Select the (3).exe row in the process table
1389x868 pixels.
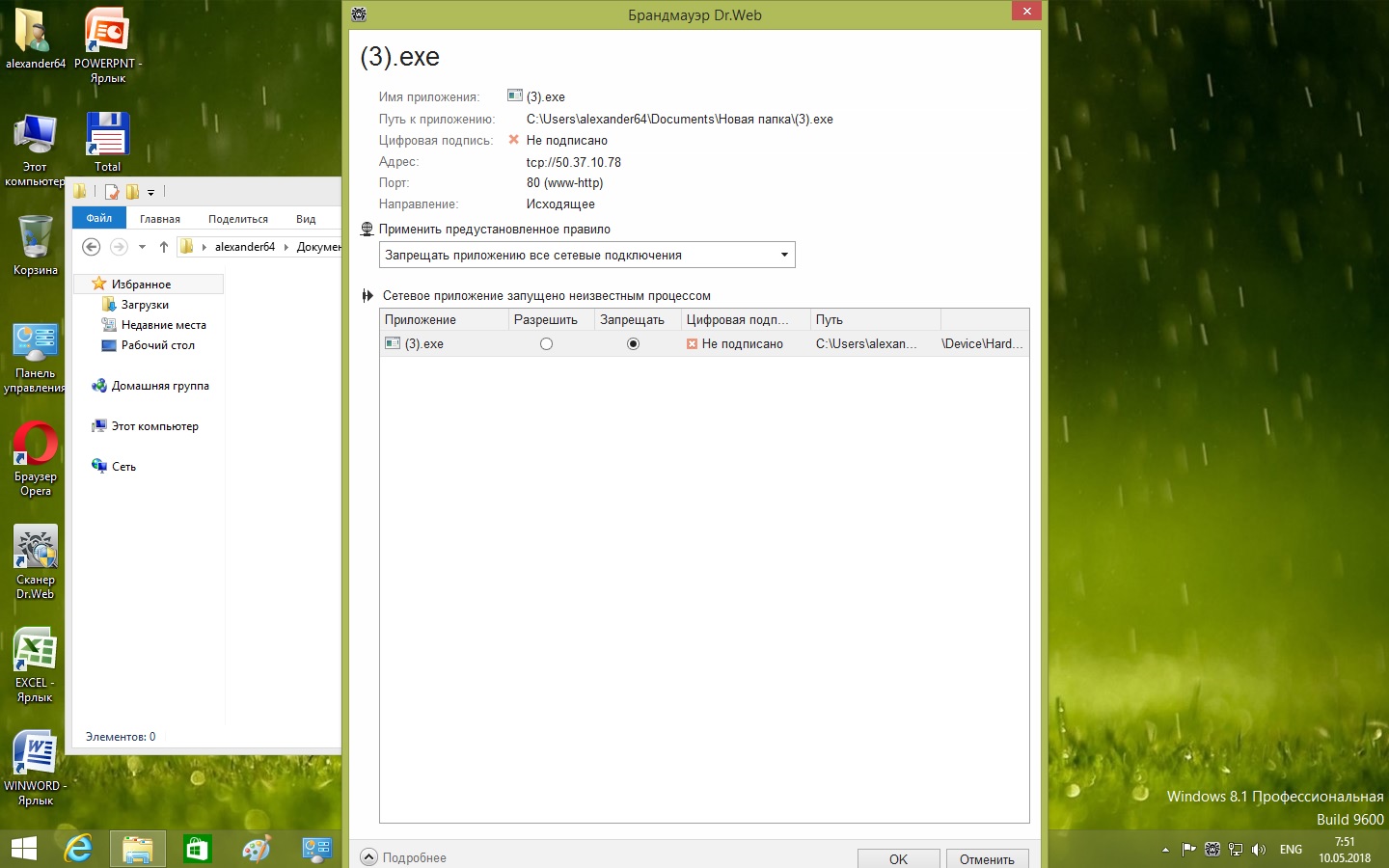coord(704,344)
